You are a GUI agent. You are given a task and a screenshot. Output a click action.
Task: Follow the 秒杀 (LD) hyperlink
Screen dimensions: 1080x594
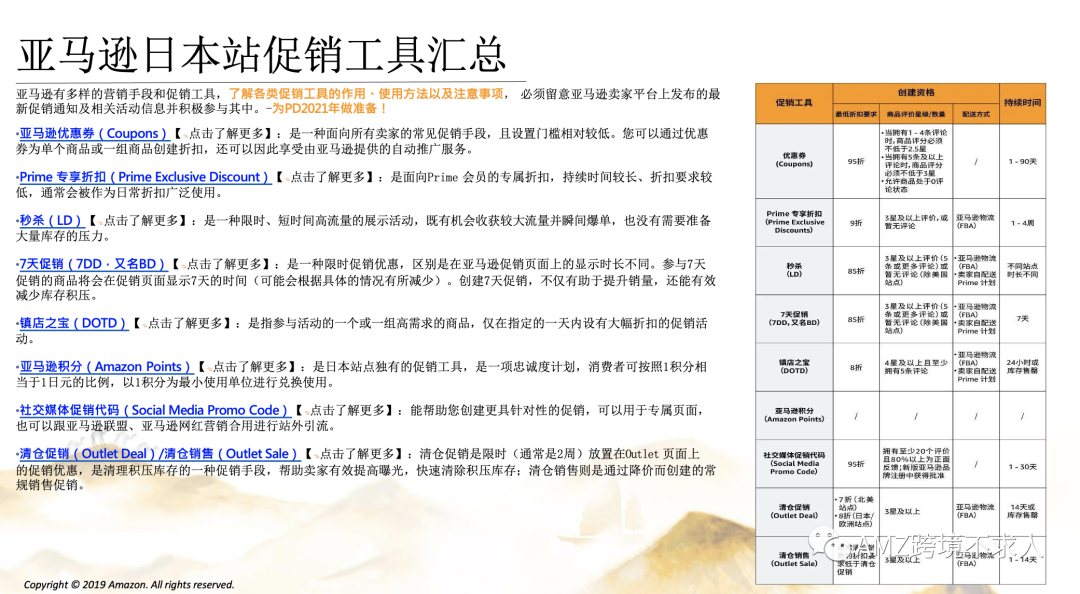coord(50,221)
